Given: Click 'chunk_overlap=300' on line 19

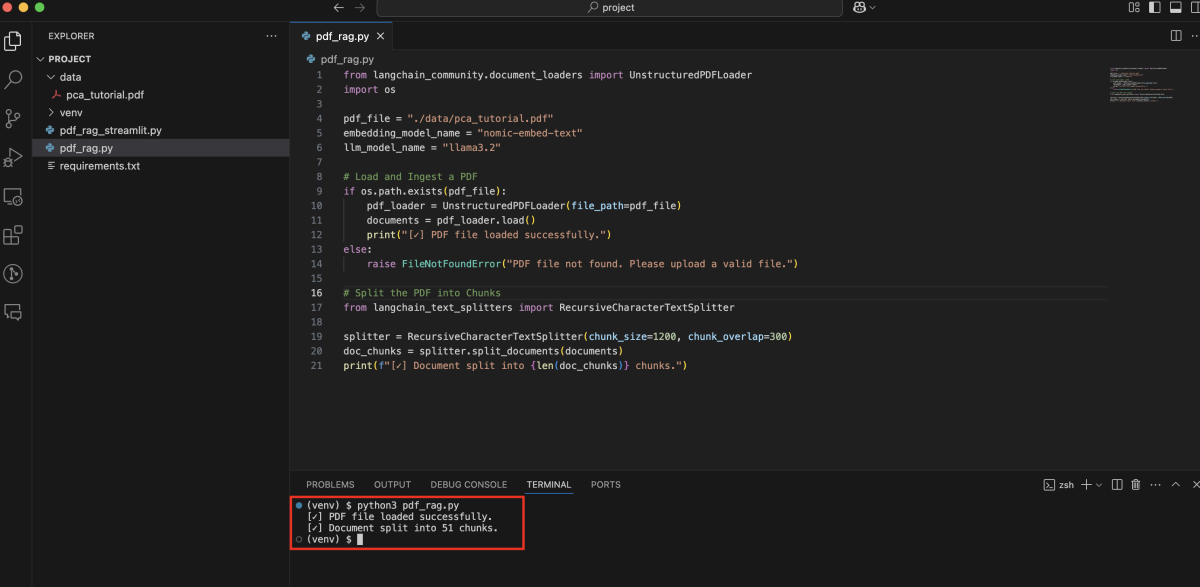Looking at the screenshot, I should pos(739,336).
